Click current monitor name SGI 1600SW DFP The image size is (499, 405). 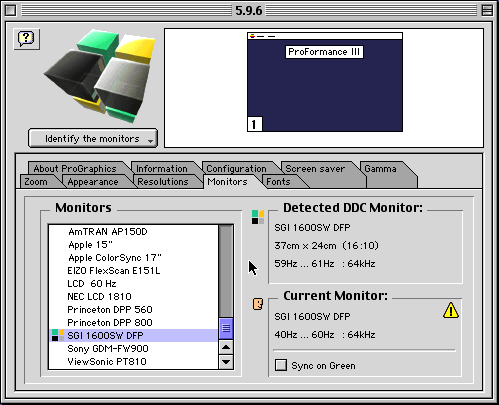(312, 316)
